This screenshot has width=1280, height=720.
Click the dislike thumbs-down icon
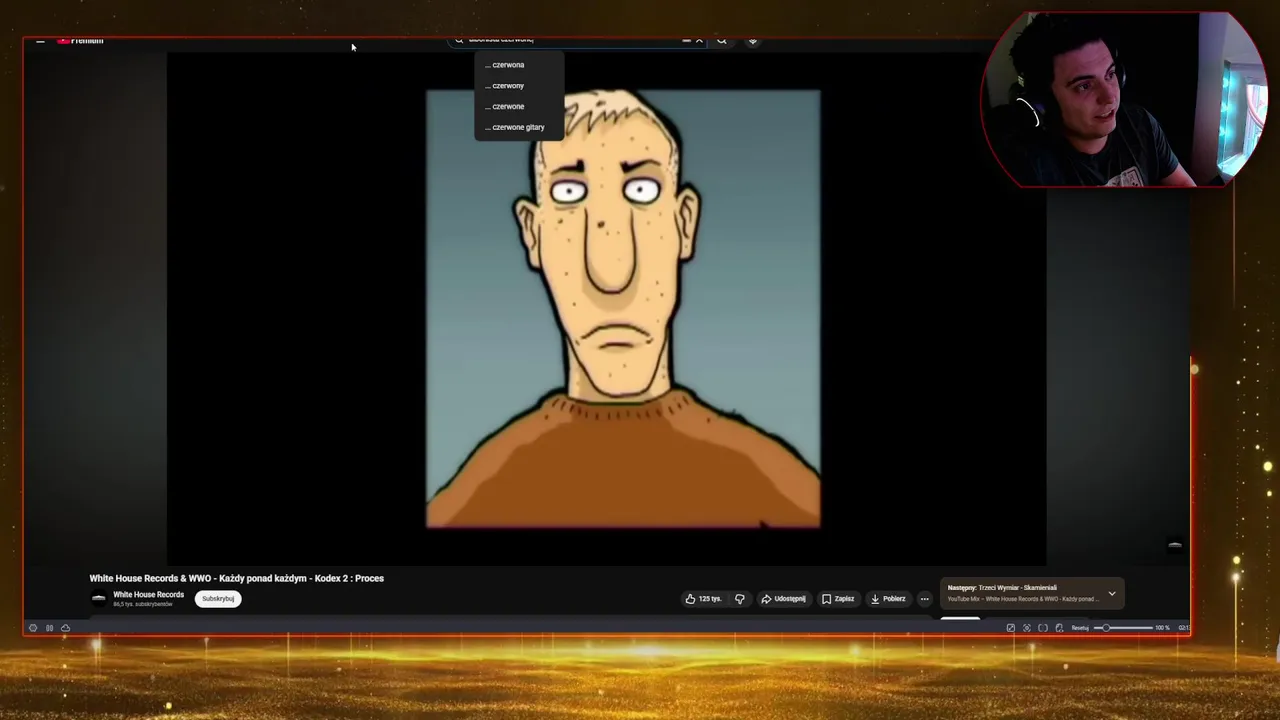(739, 599)
